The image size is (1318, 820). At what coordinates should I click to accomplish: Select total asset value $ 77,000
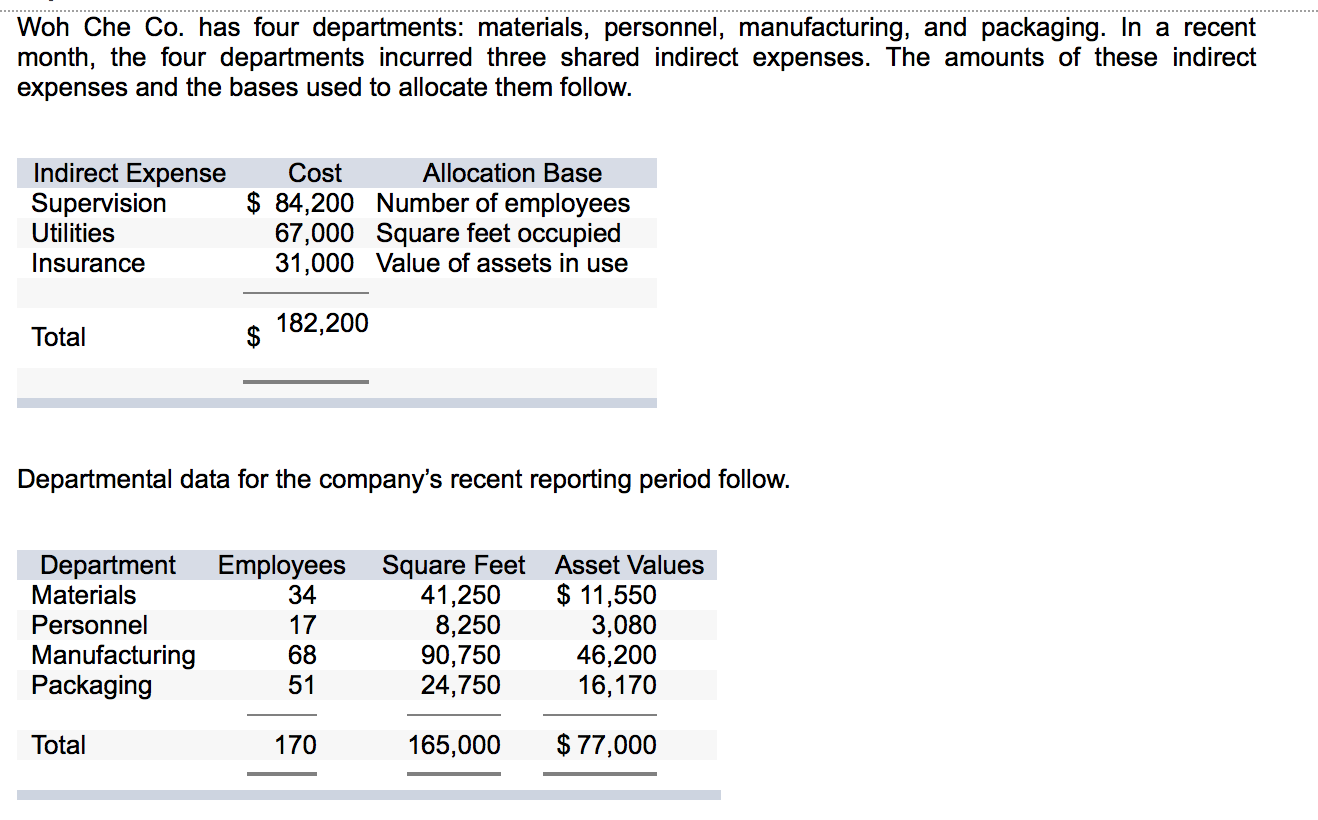[x=607, y=745]
